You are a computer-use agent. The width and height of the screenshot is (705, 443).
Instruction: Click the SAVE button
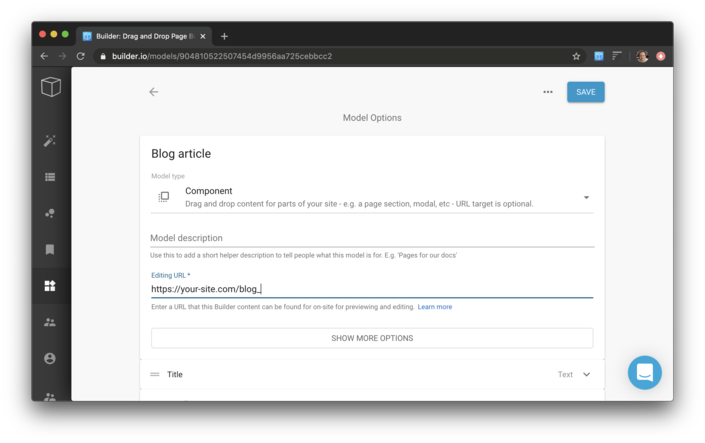pyautogui.click(x=585, y=92)
